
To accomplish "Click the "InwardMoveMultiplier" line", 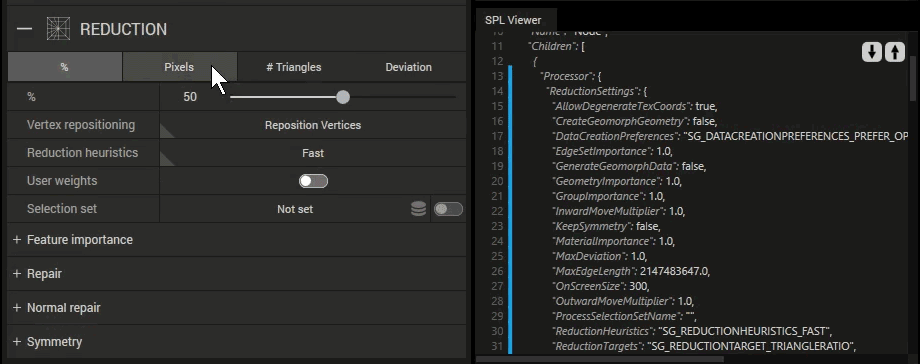I will pos(618,211).
